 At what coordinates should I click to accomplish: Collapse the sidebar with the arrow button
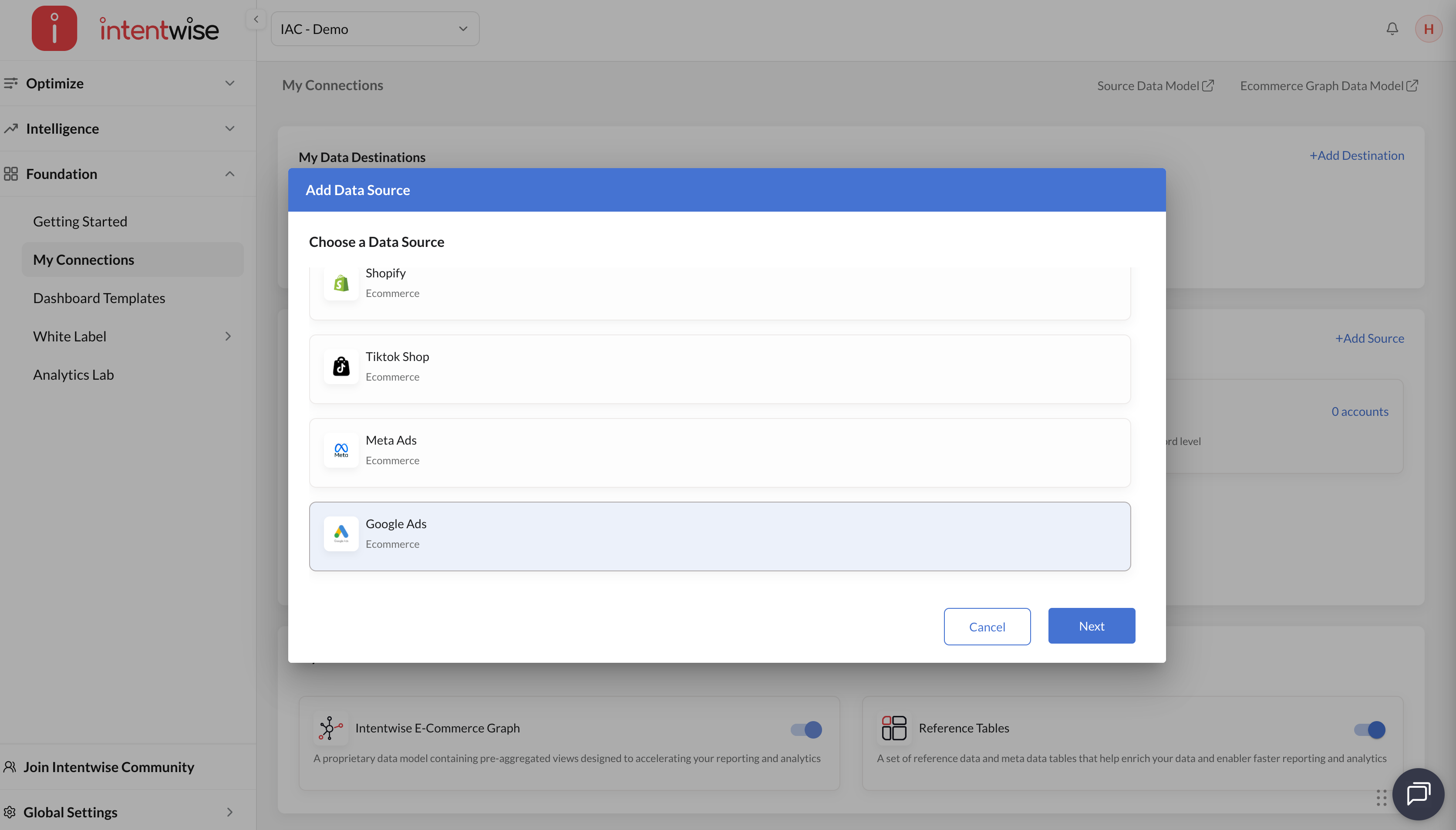(256, 20)
